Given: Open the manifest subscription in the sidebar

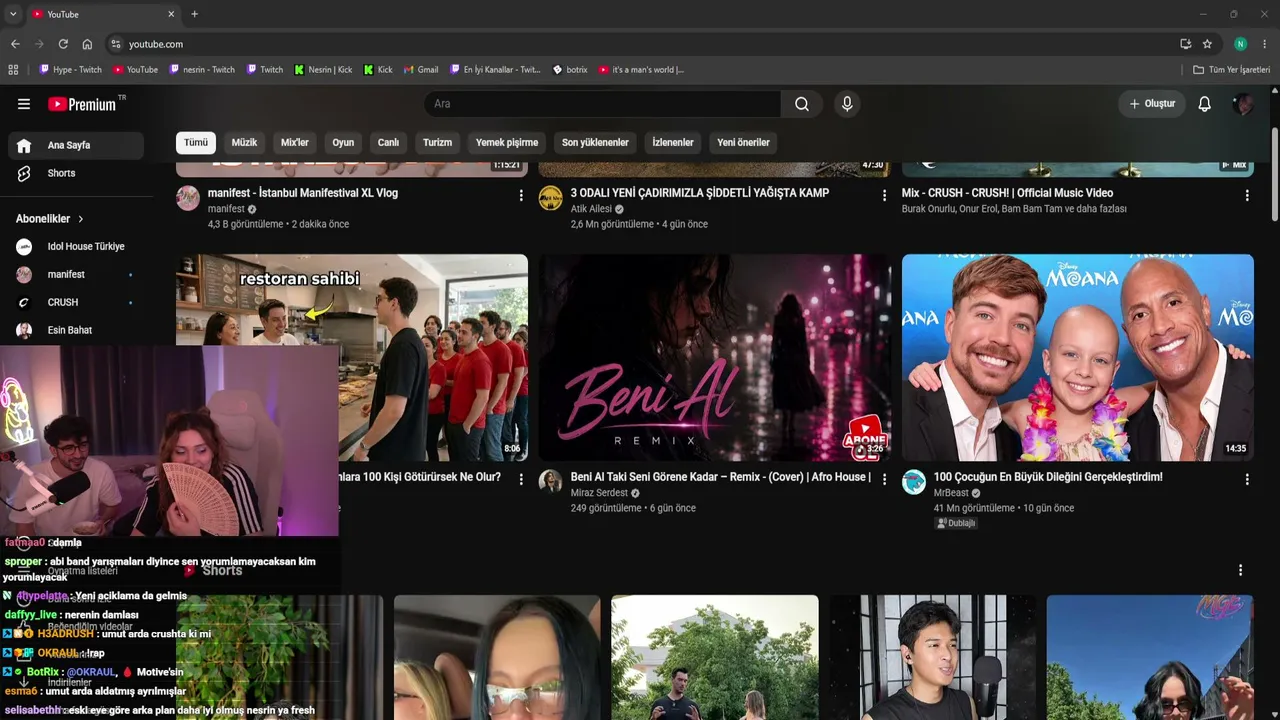Looking at the screenshot, I should [x=76, y=275].
